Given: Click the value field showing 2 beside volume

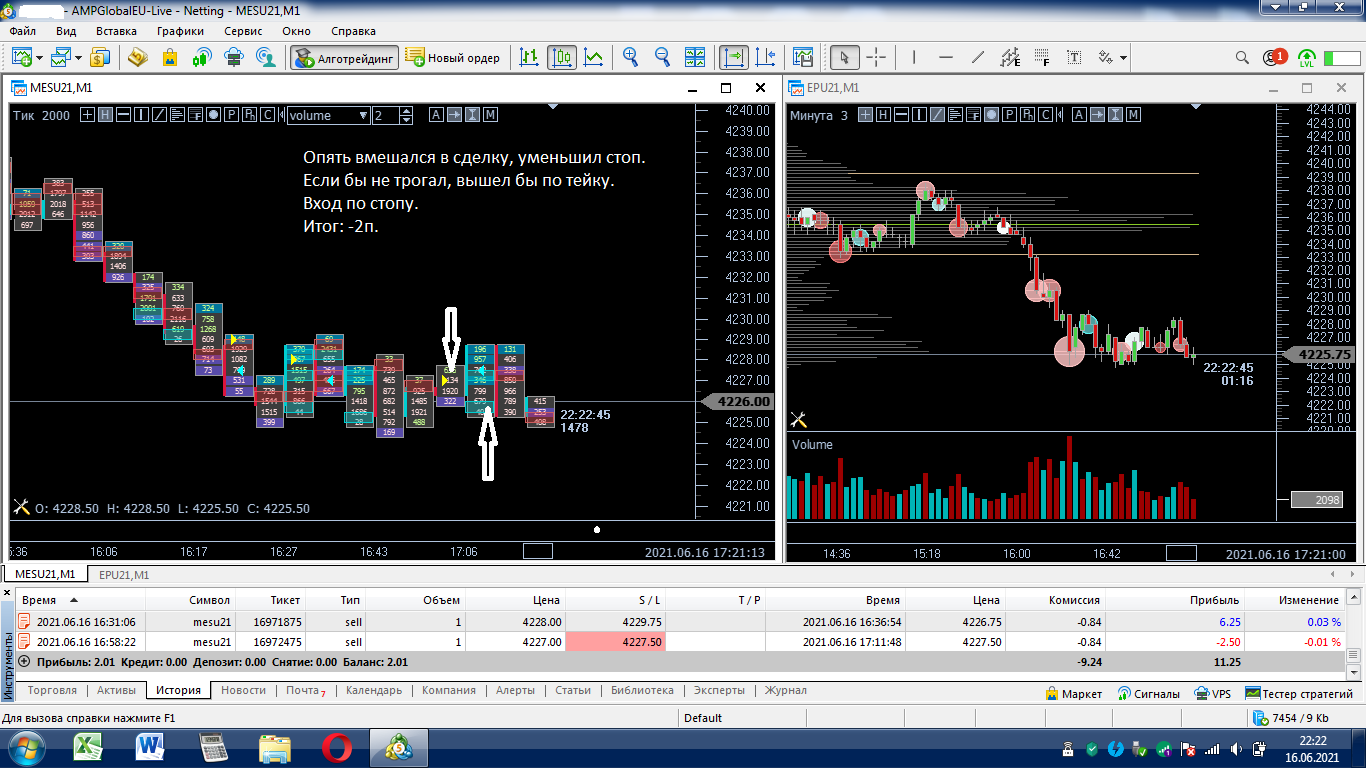Looking at the screenshot, I should [x=386, y=115].
